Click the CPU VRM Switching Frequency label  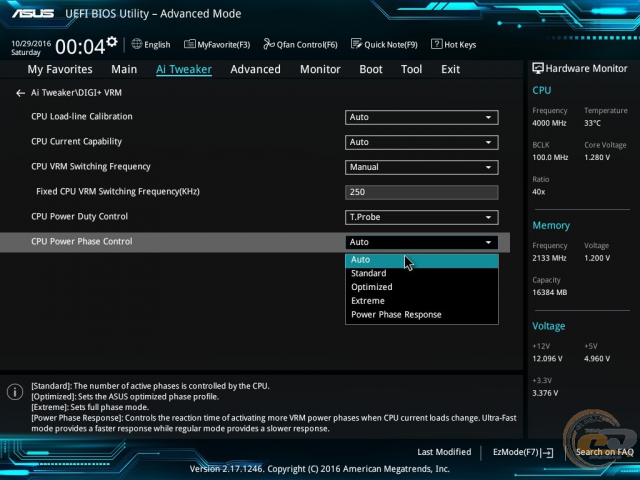[91, 167]
